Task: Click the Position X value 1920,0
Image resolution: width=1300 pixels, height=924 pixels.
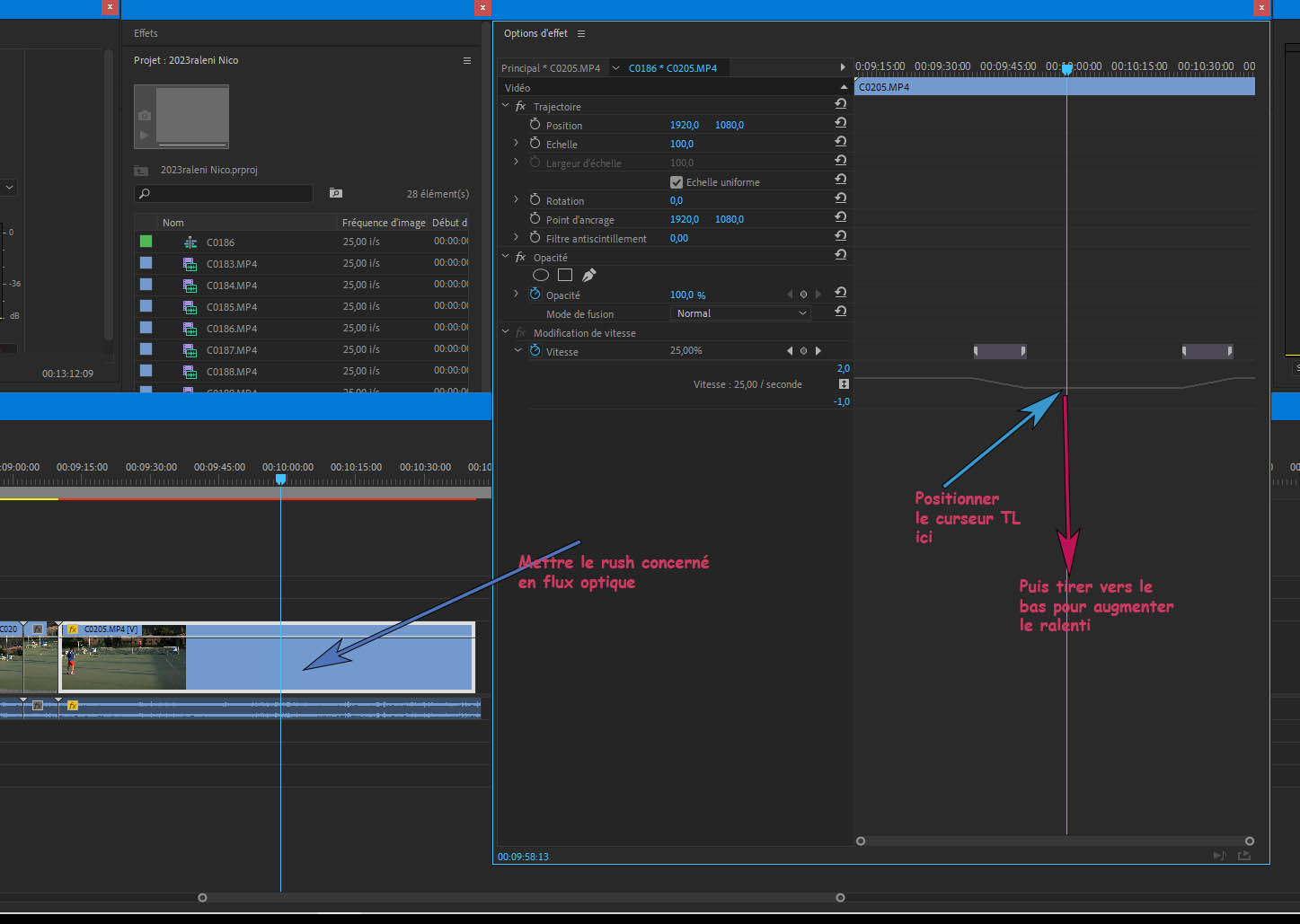Action: [684, 125]
